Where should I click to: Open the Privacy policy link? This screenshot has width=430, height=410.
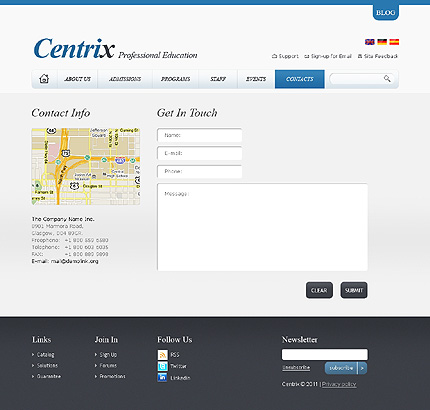point(339,384)
